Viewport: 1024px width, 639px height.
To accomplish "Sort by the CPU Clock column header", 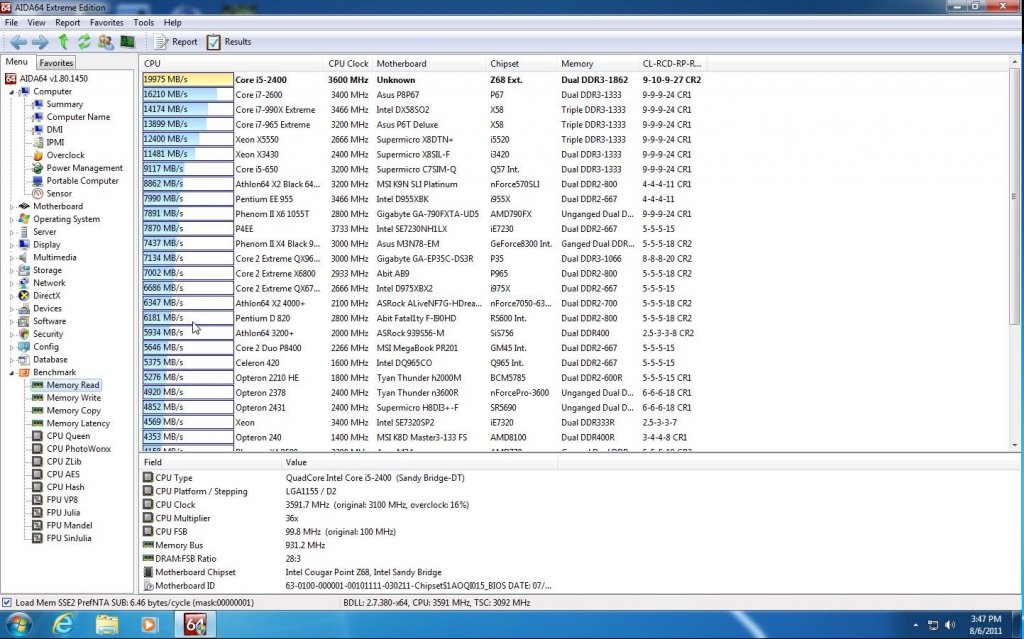I will click(348, 64).
